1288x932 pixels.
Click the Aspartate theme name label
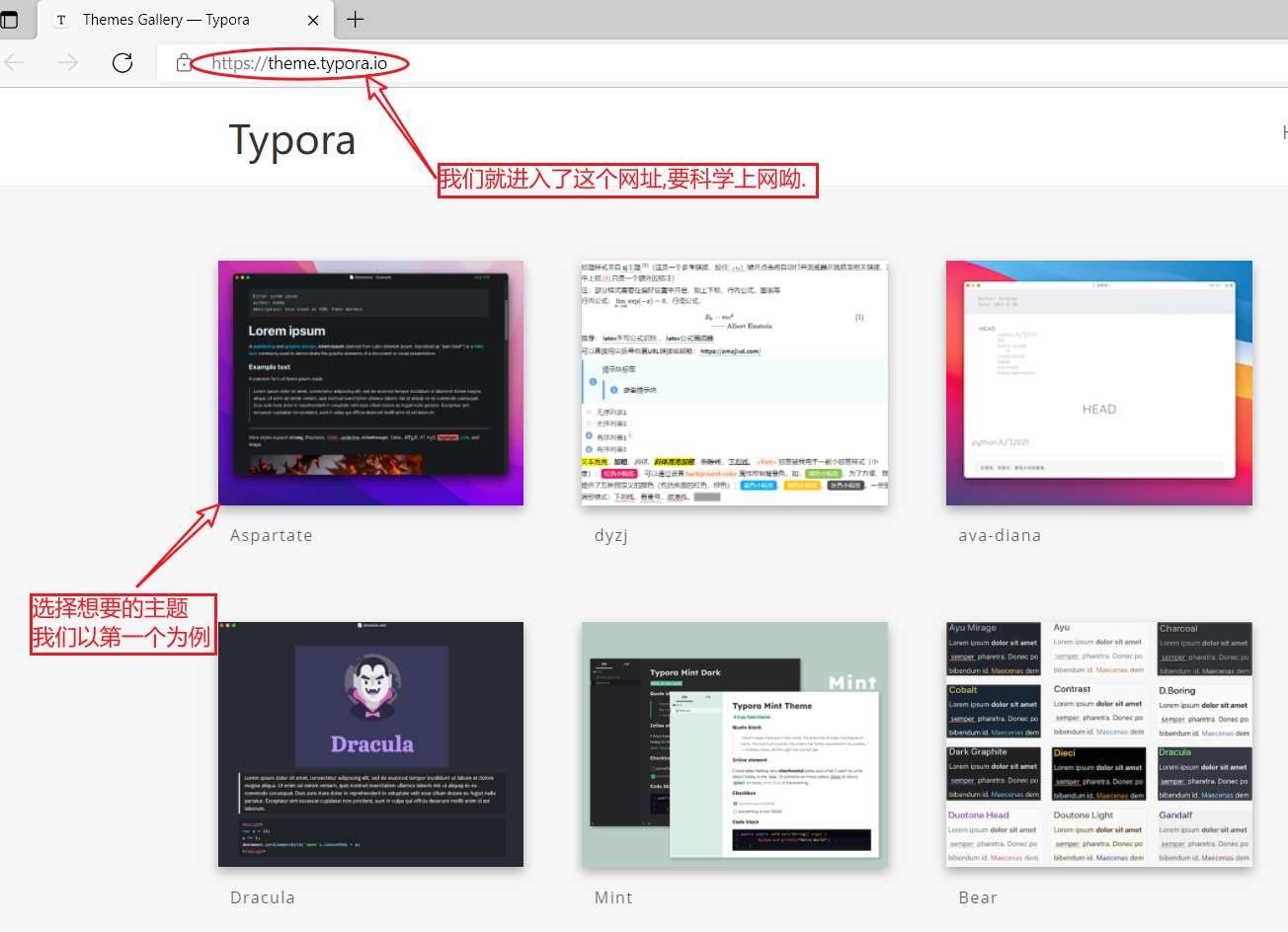click(x=271, y=534)
